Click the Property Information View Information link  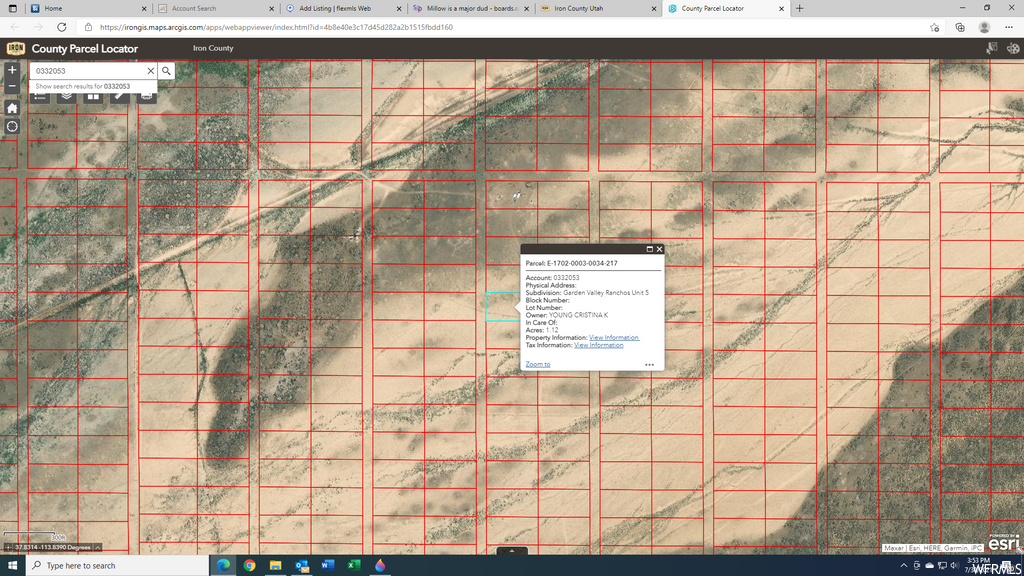[613, 338]
